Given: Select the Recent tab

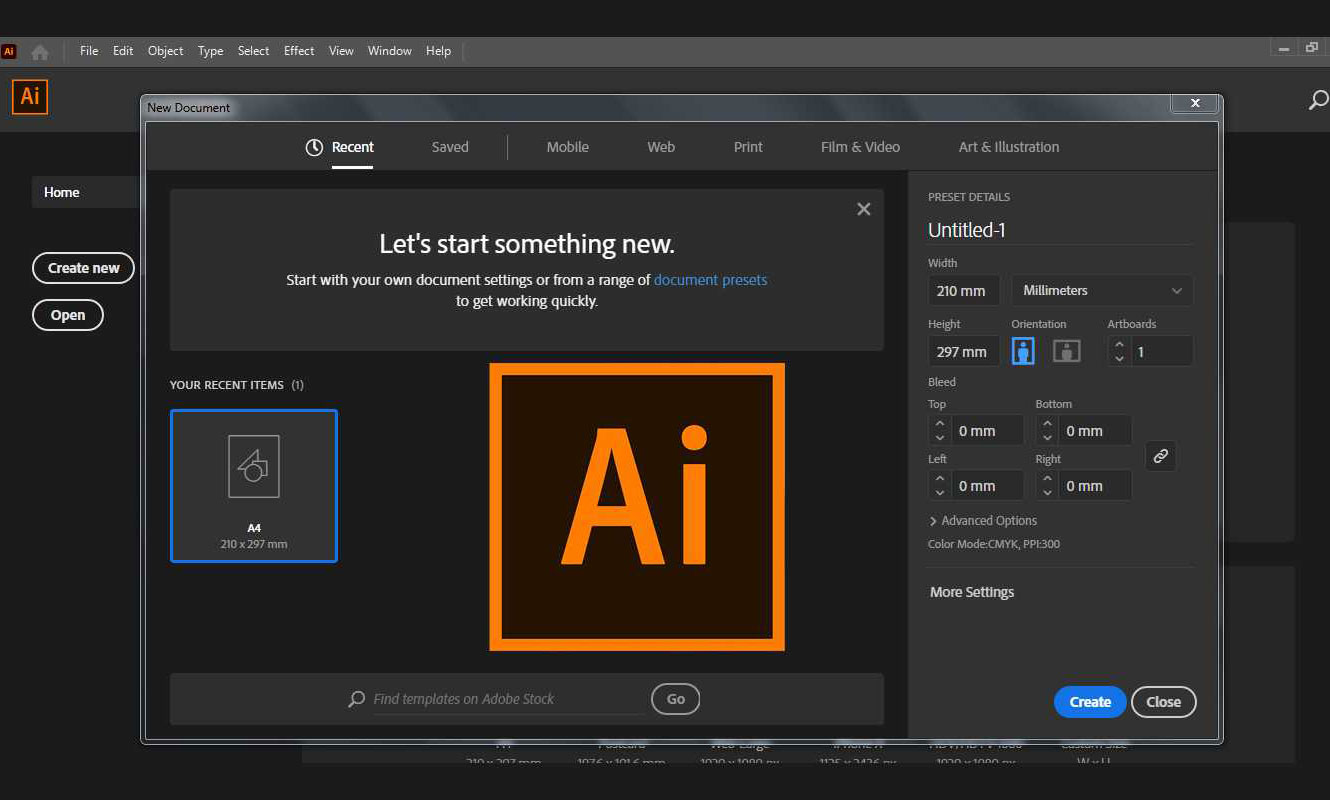Looking at the screenshot, I should (x=353, y=147).
